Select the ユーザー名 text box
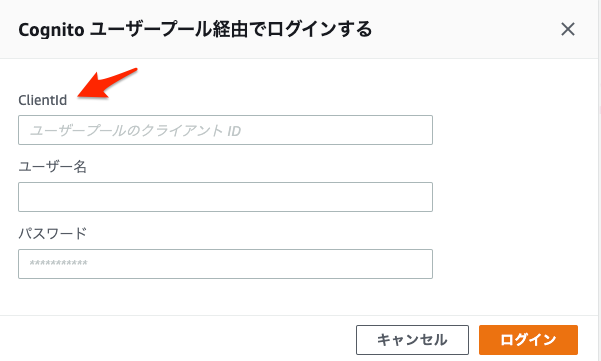601x361 pixels. 225,197
